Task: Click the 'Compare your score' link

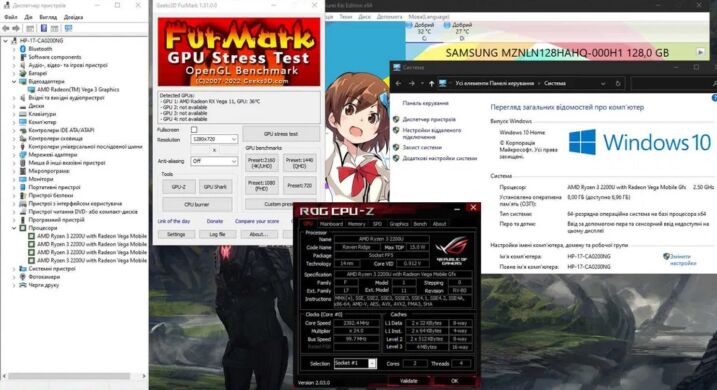Action: 257,221
